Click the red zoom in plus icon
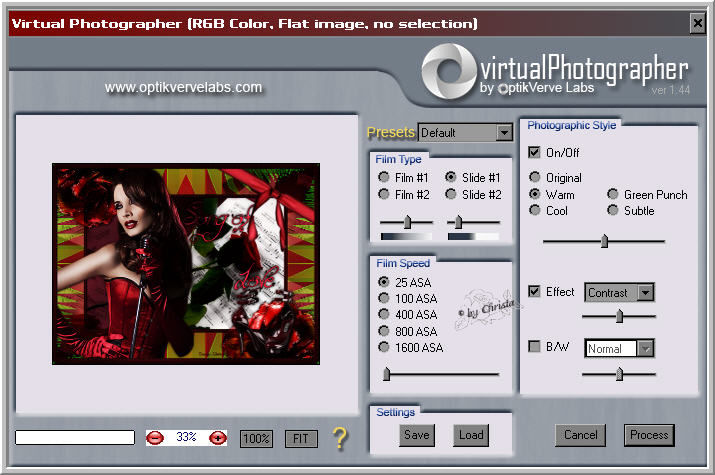 tap(218, 438)
